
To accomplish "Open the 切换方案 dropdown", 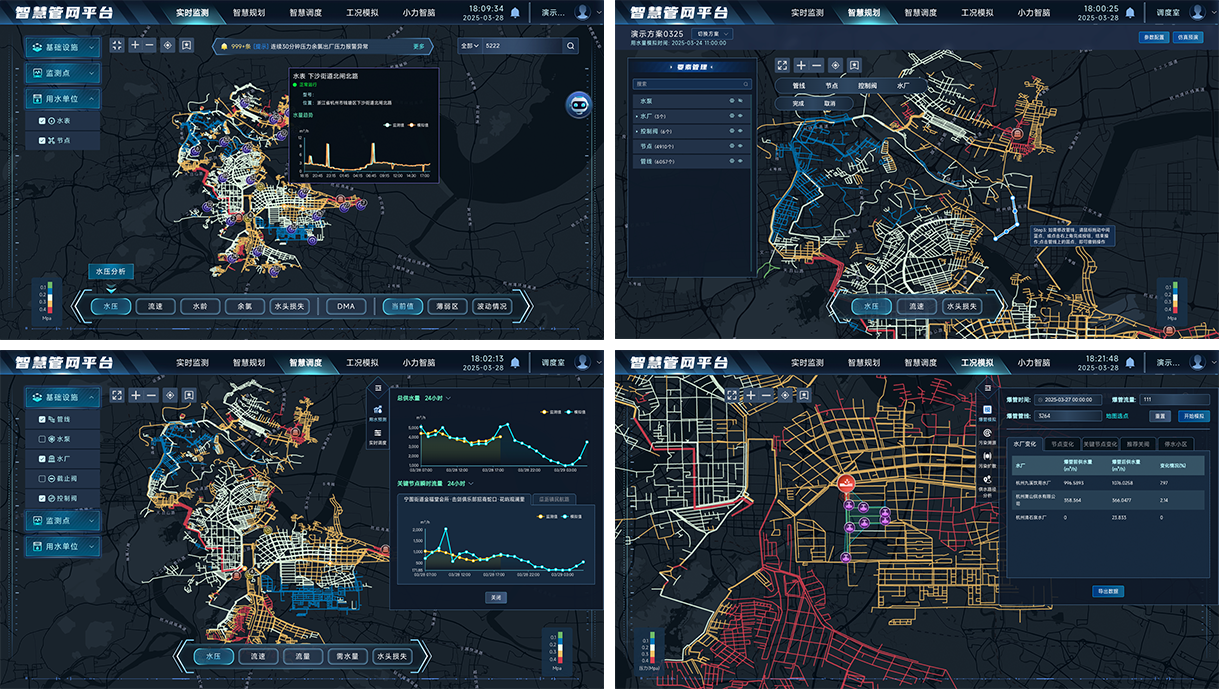I will [712, 34].
